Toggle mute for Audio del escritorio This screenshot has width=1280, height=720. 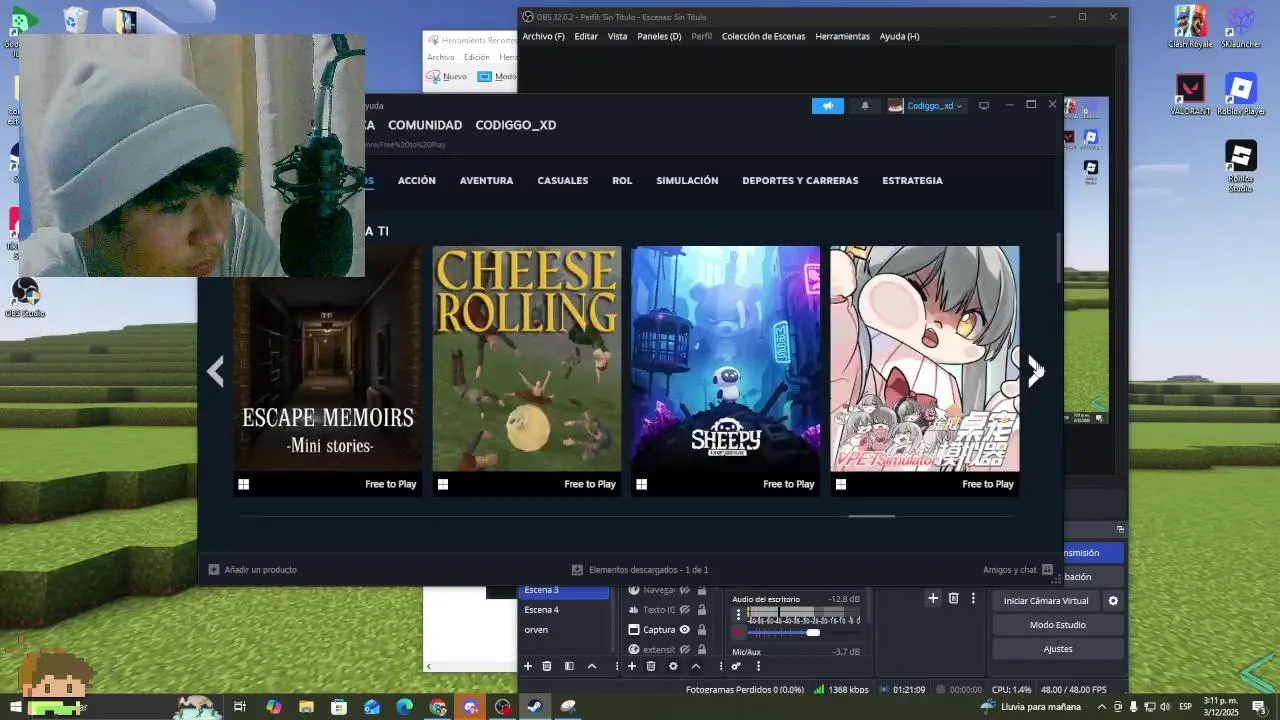click(739, 632)
